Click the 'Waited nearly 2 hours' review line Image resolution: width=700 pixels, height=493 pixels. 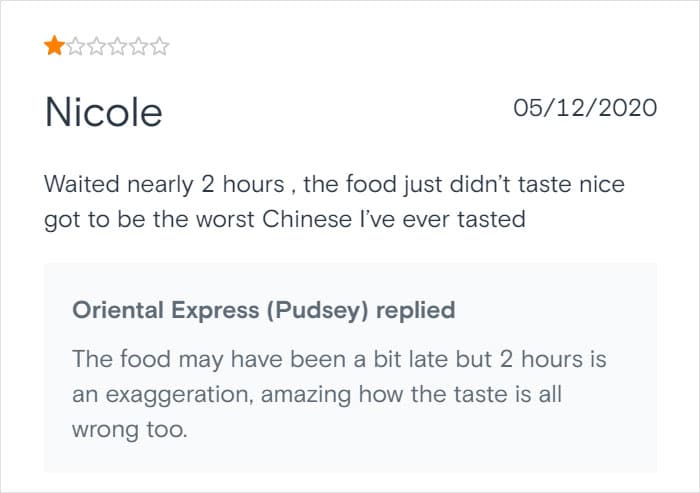coord(334,184)
